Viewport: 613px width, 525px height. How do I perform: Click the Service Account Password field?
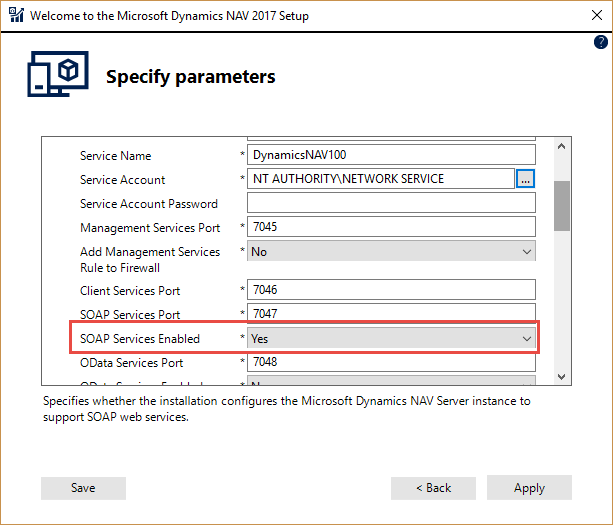(x=392, y=204)
